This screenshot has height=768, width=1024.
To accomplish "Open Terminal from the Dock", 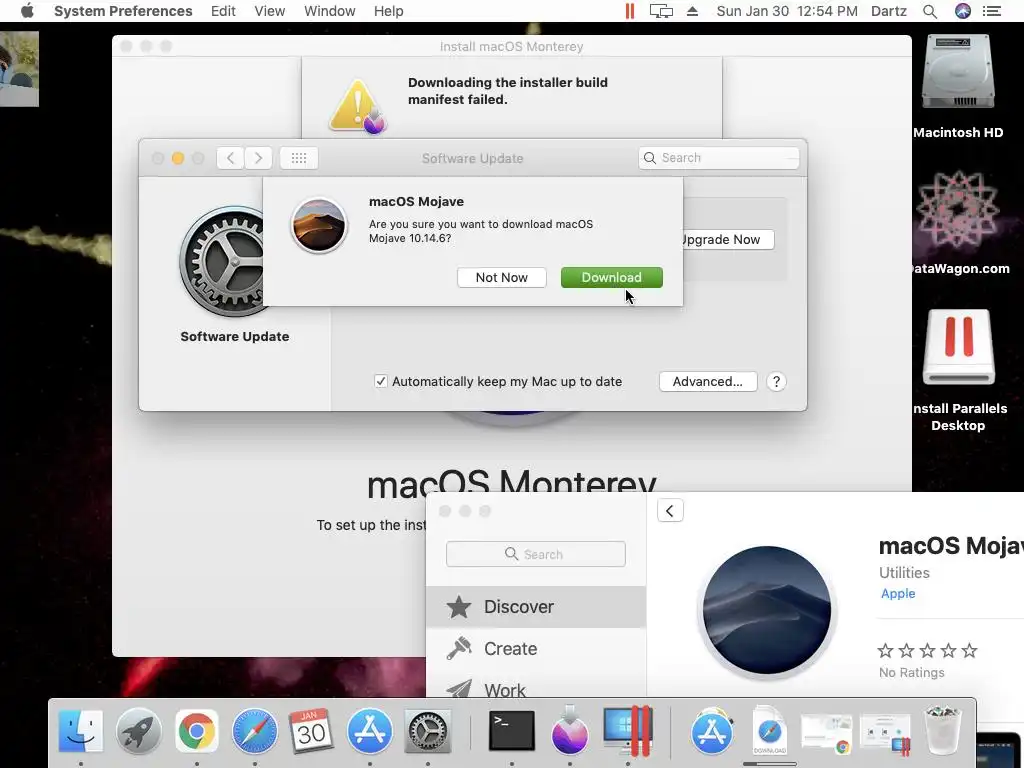I will pos(511,731).
